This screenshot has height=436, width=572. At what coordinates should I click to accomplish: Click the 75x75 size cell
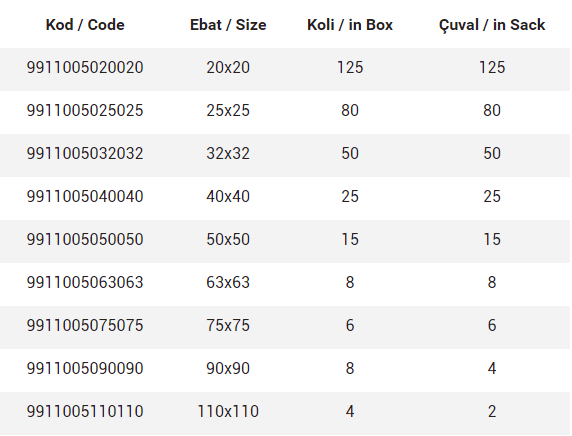[x=228, y=325]
